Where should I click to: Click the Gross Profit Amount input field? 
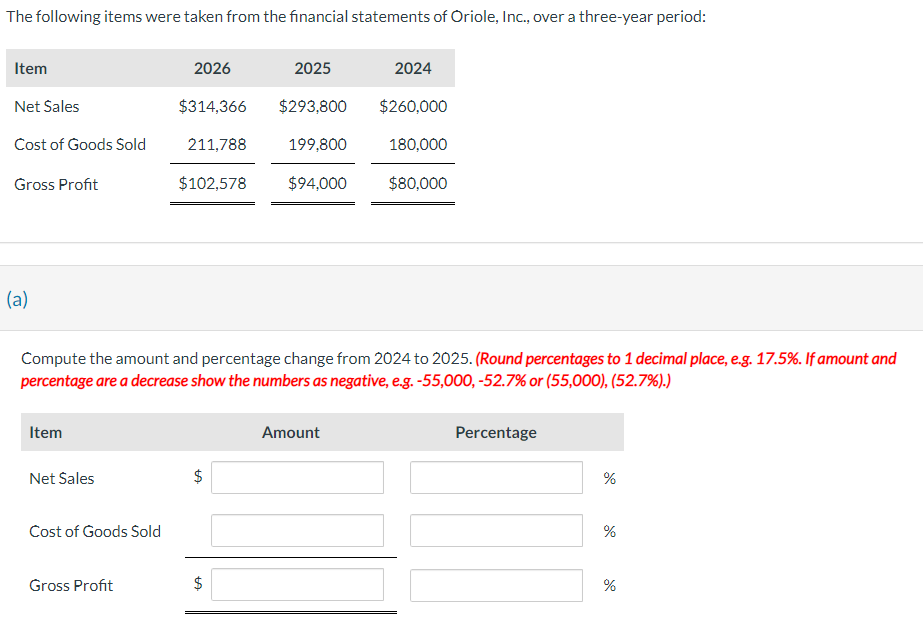297,584
